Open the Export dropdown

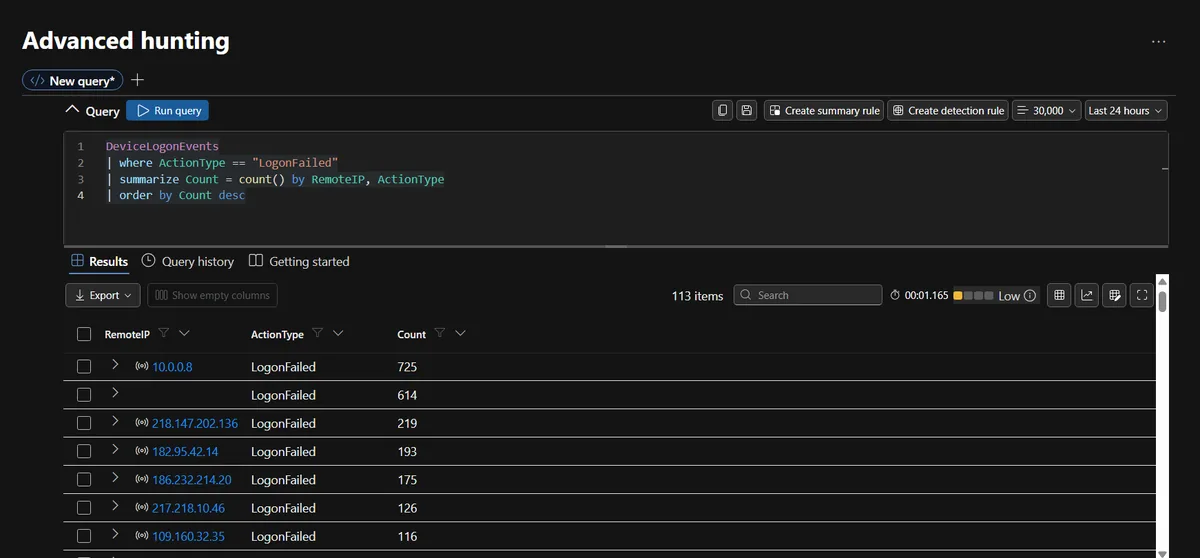point(104,295)
